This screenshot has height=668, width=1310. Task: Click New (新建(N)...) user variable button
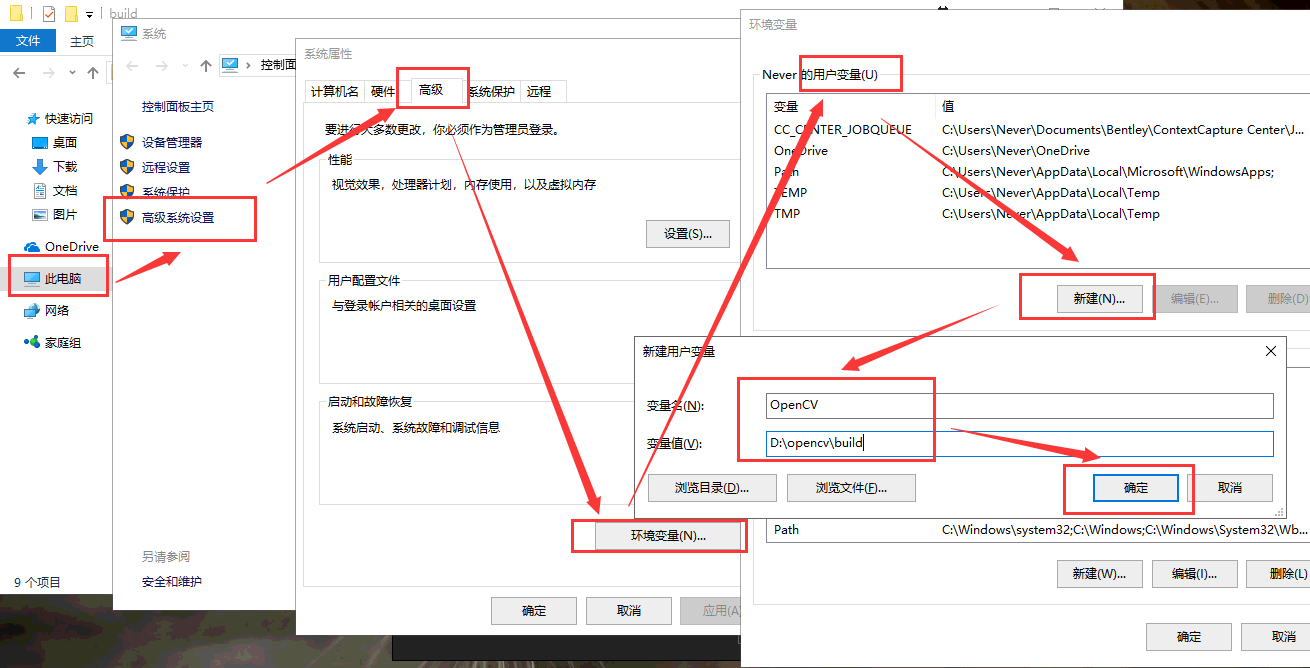1099,298
